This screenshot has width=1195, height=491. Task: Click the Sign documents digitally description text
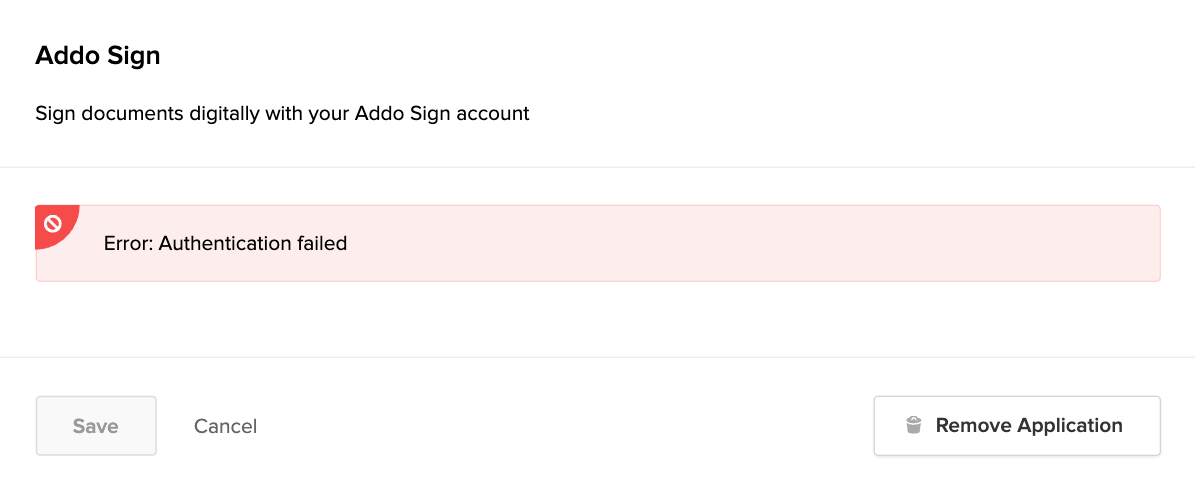pos(282,113)
